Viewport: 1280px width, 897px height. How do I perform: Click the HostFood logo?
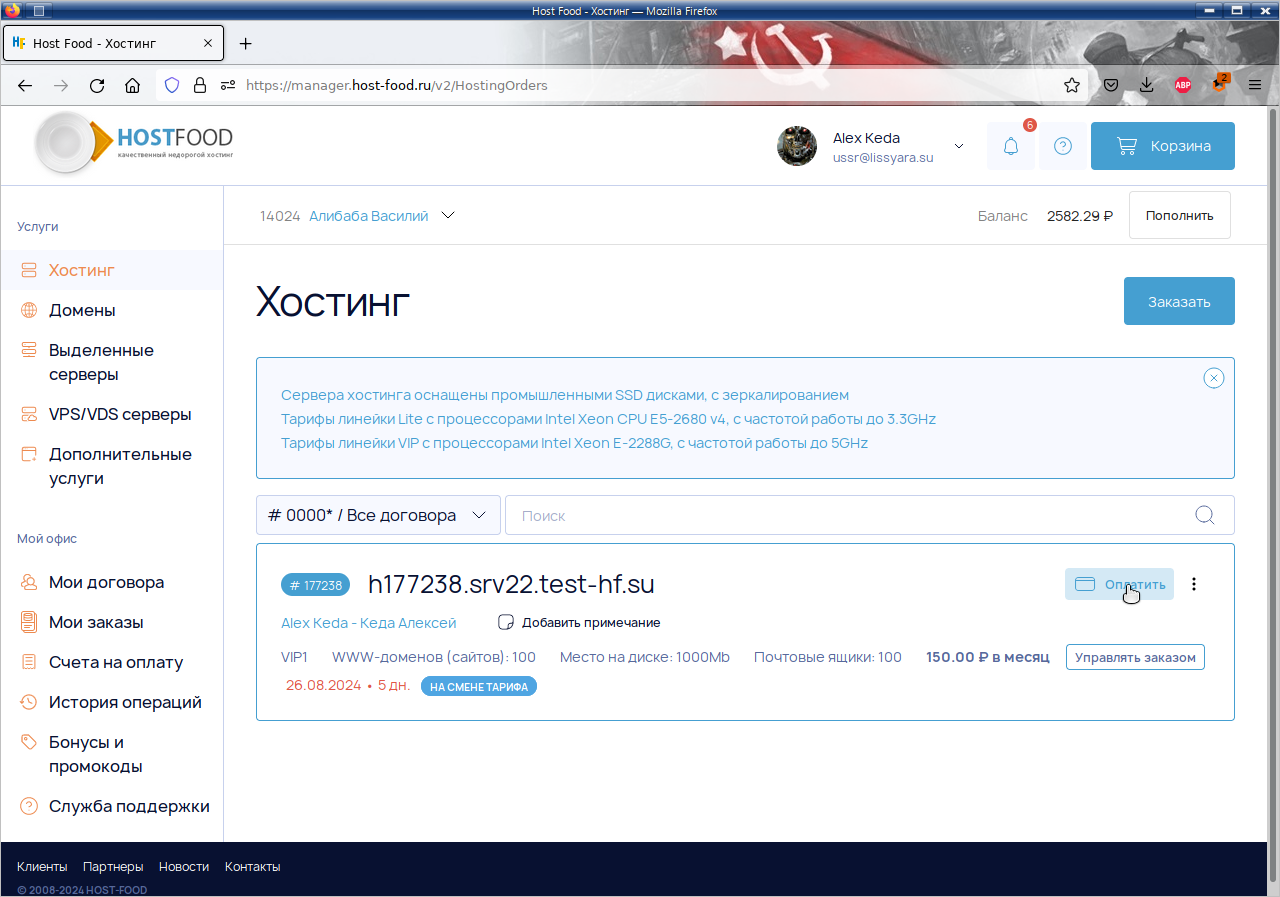click(x=133, y=143)
